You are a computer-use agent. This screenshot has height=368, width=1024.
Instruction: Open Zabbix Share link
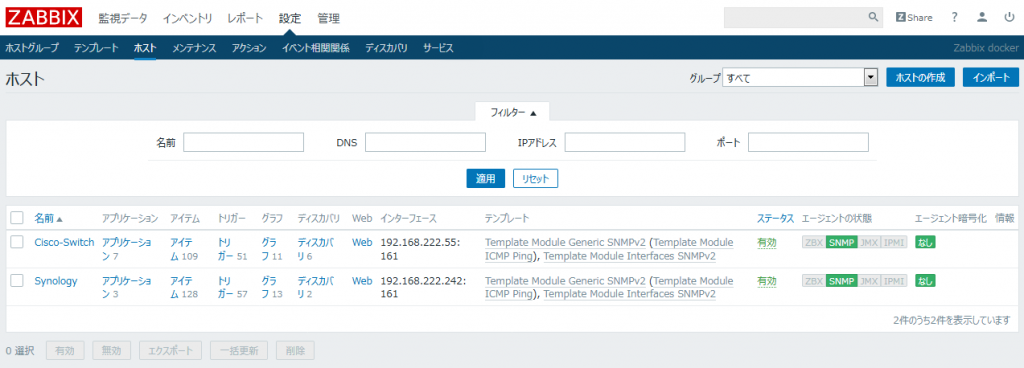click(914, 18)
